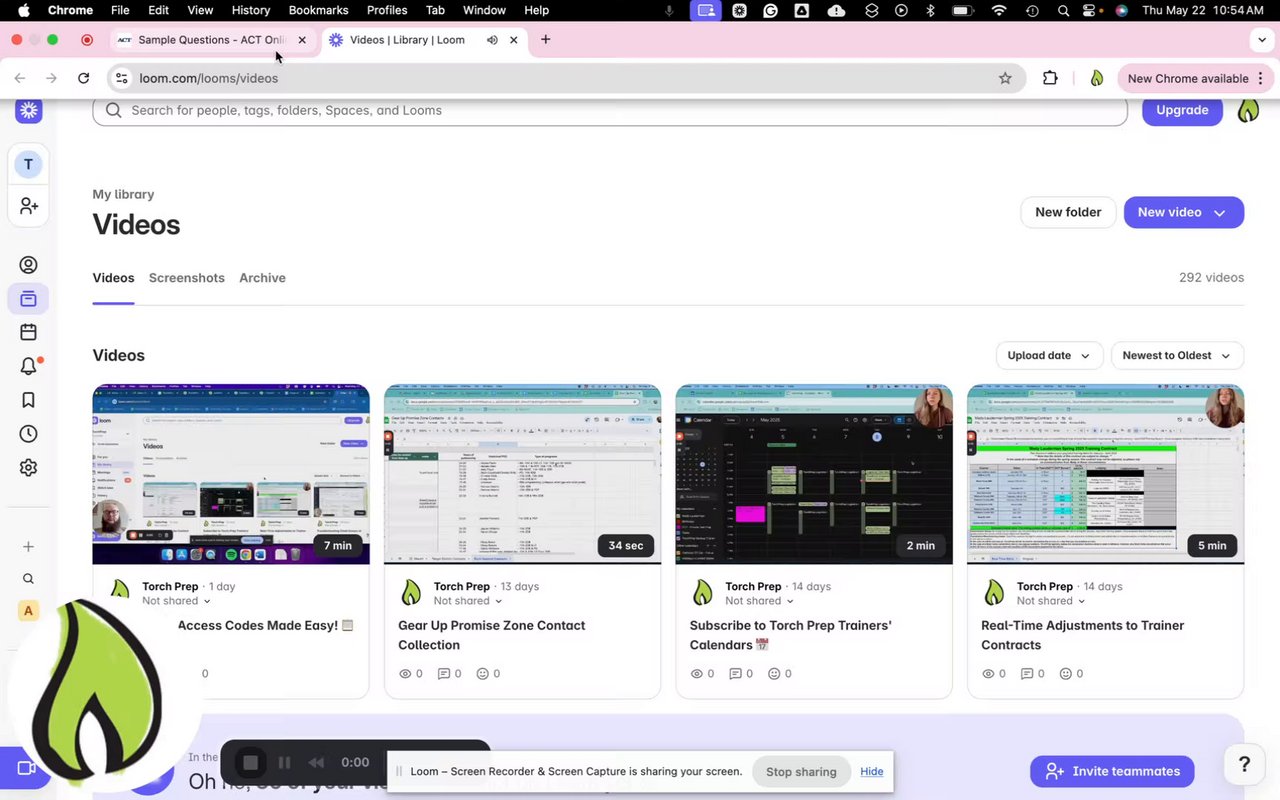
Task: Click the Upgrade button
Action: tap(1182, 110)
